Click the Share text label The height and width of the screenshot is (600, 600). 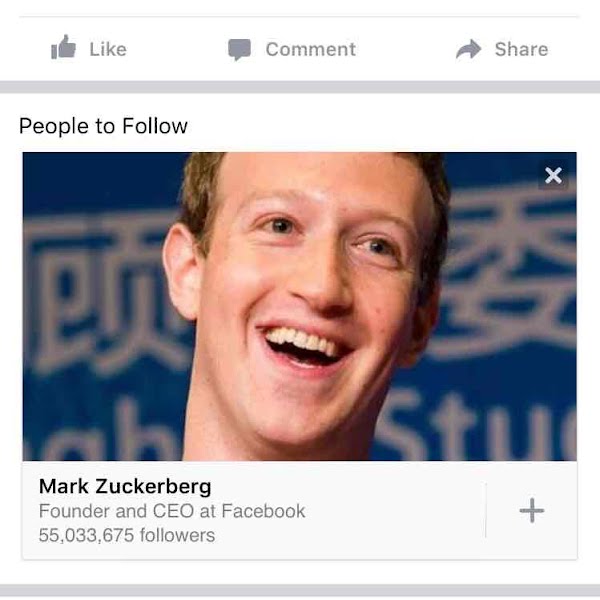point(522,49)
